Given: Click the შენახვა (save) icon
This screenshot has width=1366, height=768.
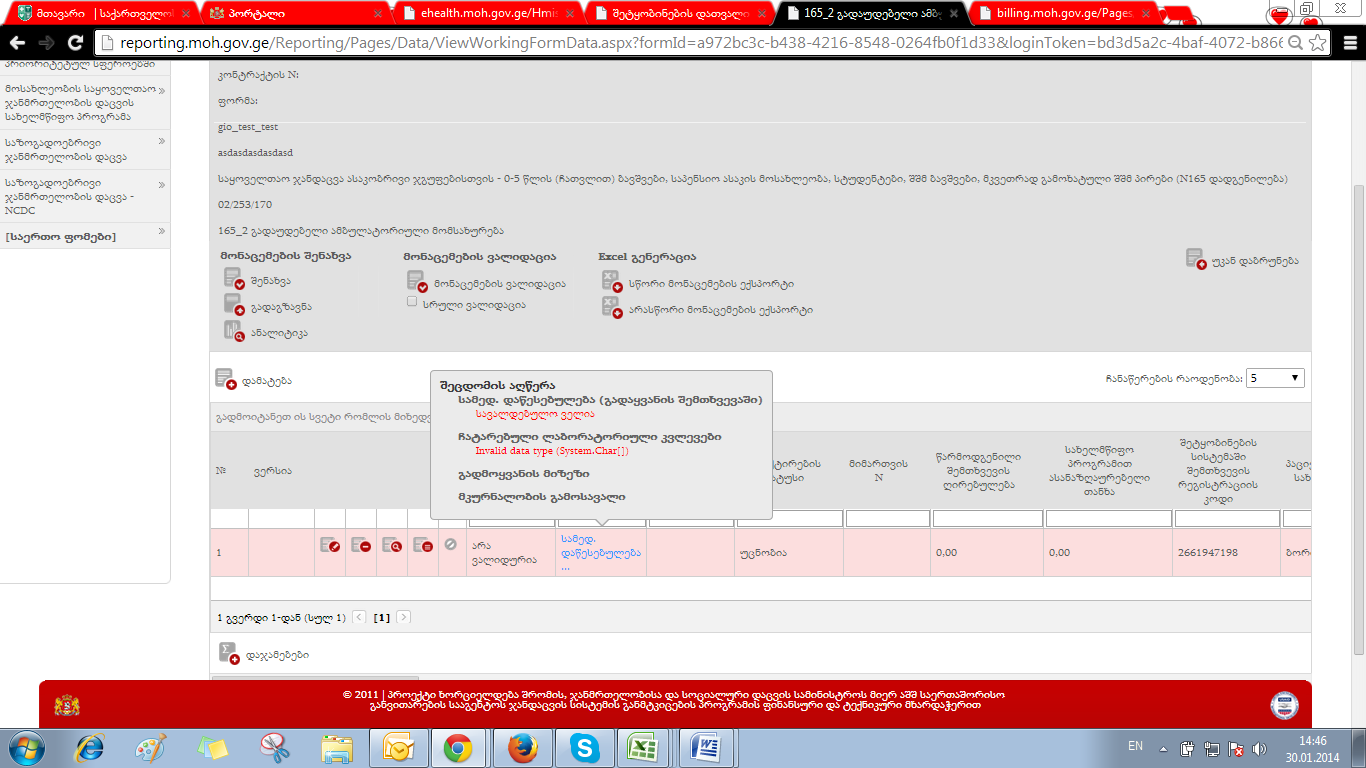Looking at the screenshot, I should coord(234,279).
